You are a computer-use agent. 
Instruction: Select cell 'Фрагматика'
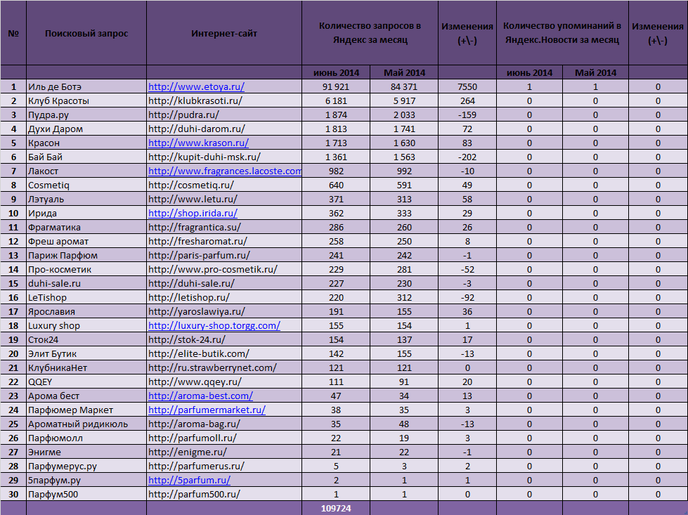(x=86, y=227)
